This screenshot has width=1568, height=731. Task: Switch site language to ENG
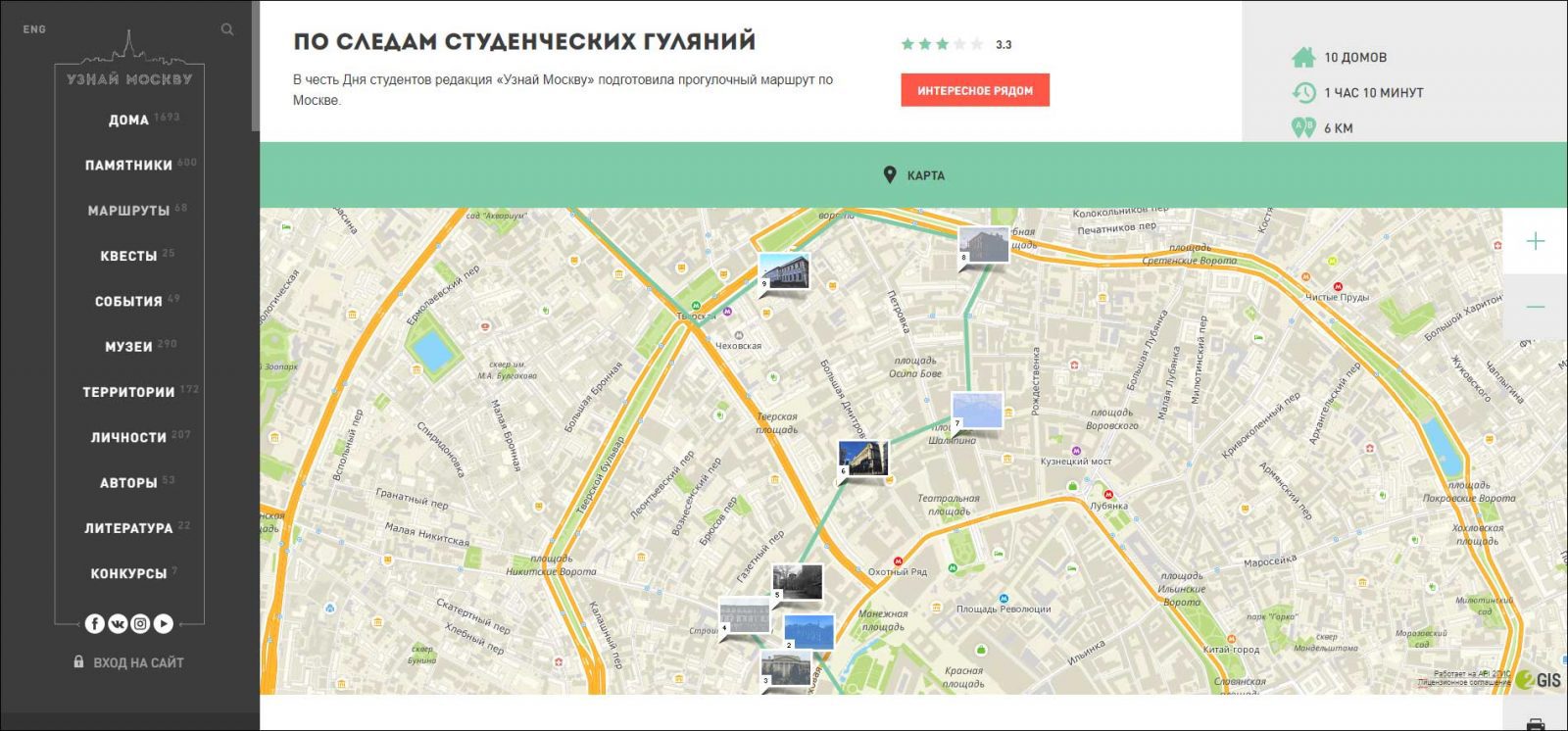(x=34, y=29)
